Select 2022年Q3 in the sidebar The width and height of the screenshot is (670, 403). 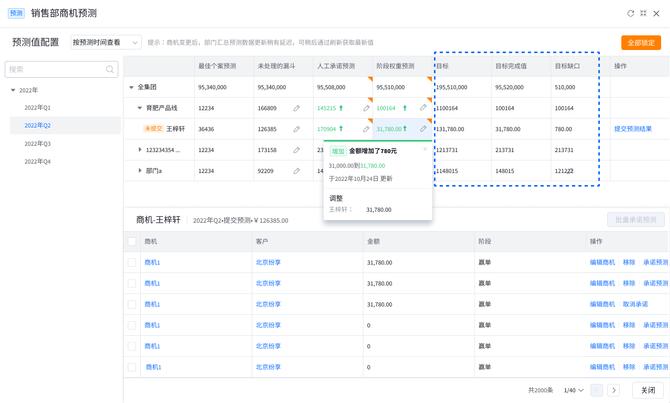(x=37, y=143)
